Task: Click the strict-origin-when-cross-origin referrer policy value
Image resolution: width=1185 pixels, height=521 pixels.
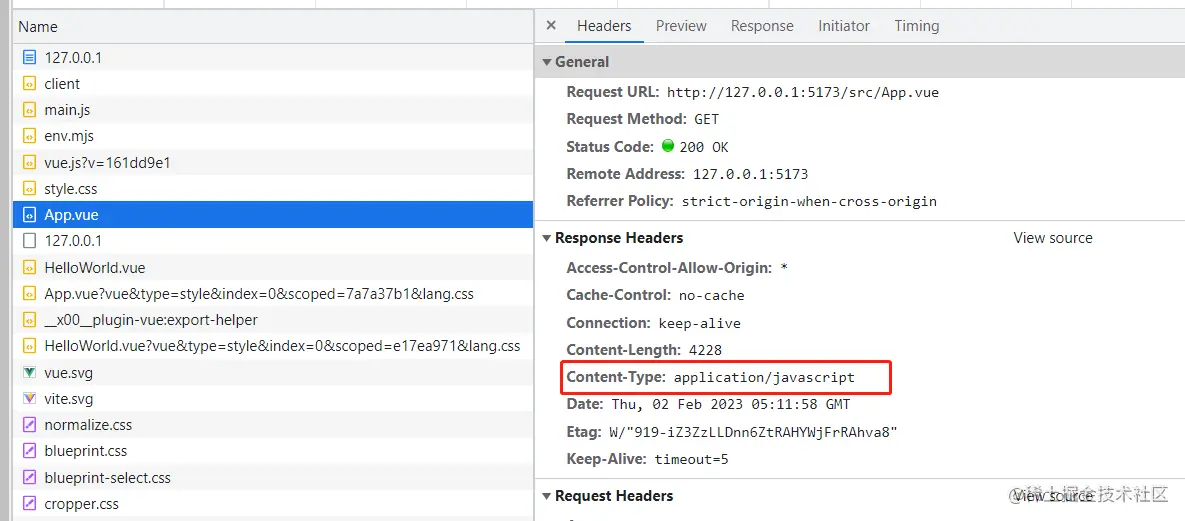Action: (x=809, y=202)
